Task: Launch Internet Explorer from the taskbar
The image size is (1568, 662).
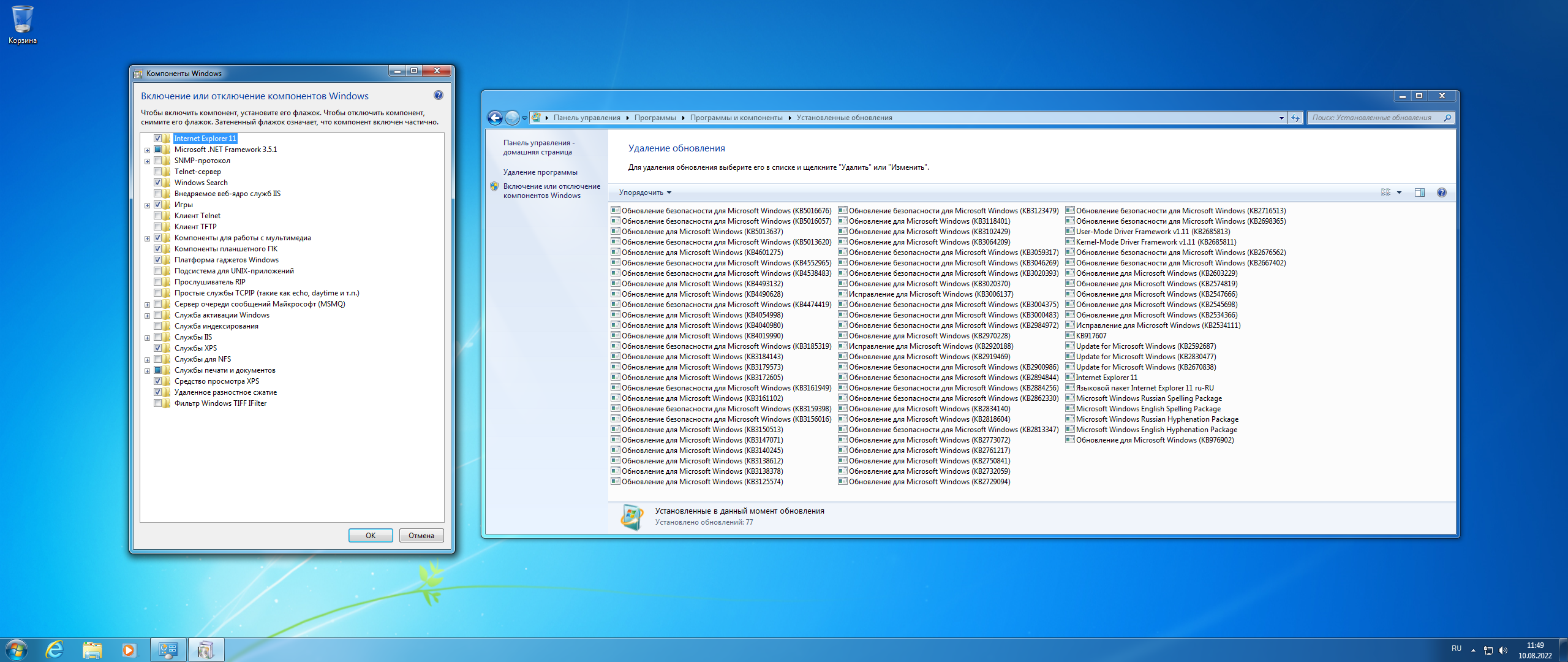Action: pos(55,650)
